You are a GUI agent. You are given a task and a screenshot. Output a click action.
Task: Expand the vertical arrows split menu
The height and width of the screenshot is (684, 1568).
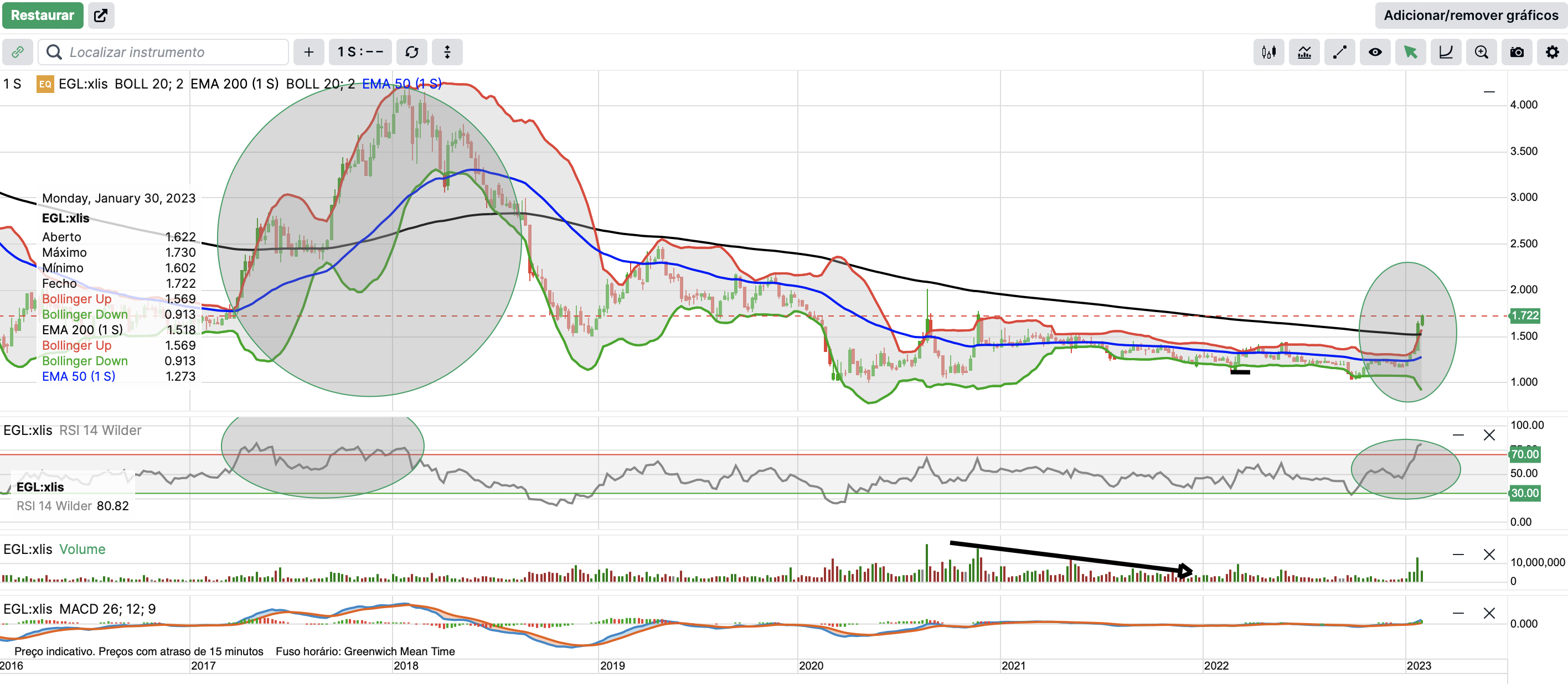(447, 53)
